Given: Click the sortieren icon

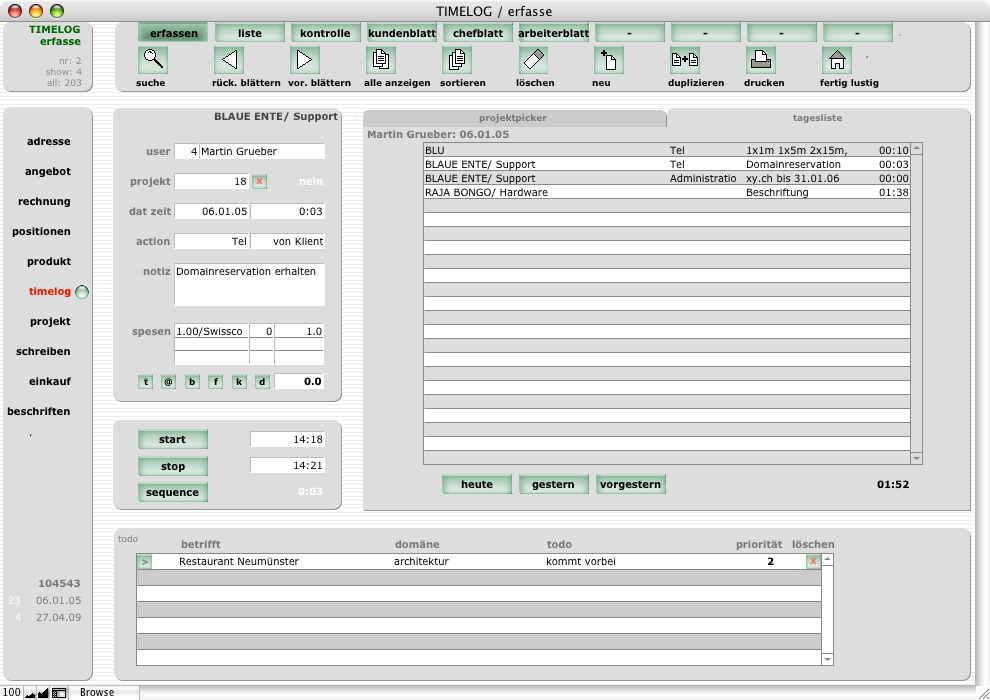Looking at the screenshot, I should pos(456,60).
